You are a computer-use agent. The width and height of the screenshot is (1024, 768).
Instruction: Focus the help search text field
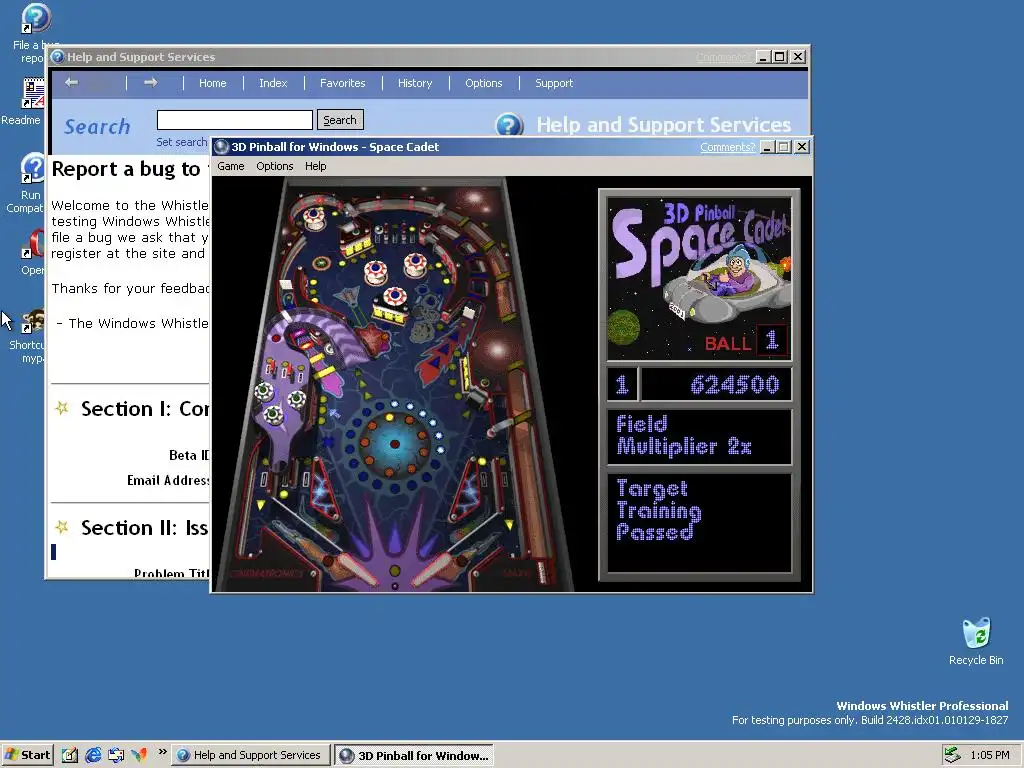tap(234, 120)
